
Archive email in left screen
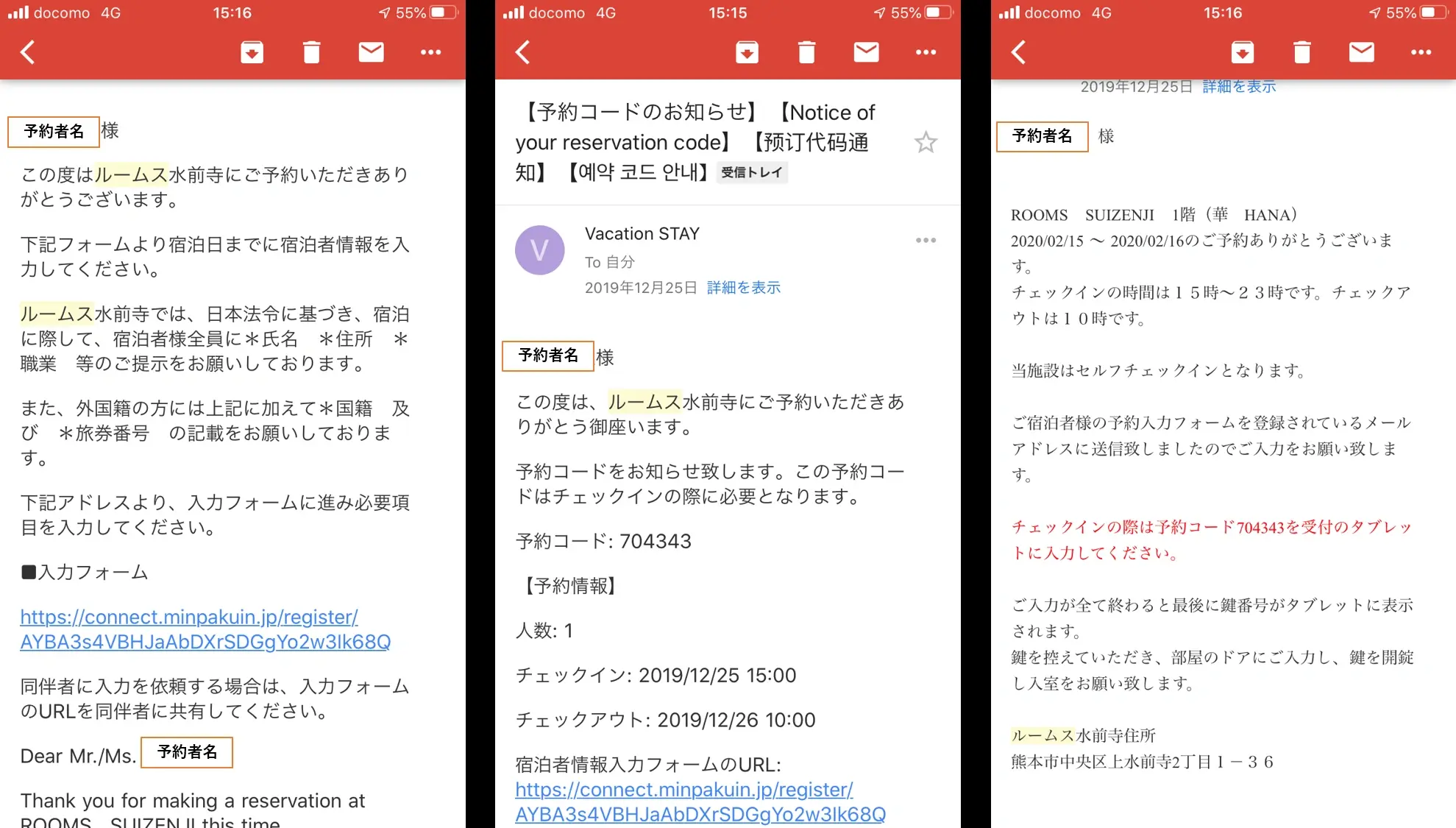pyautogui.click(x=252, y=52)
